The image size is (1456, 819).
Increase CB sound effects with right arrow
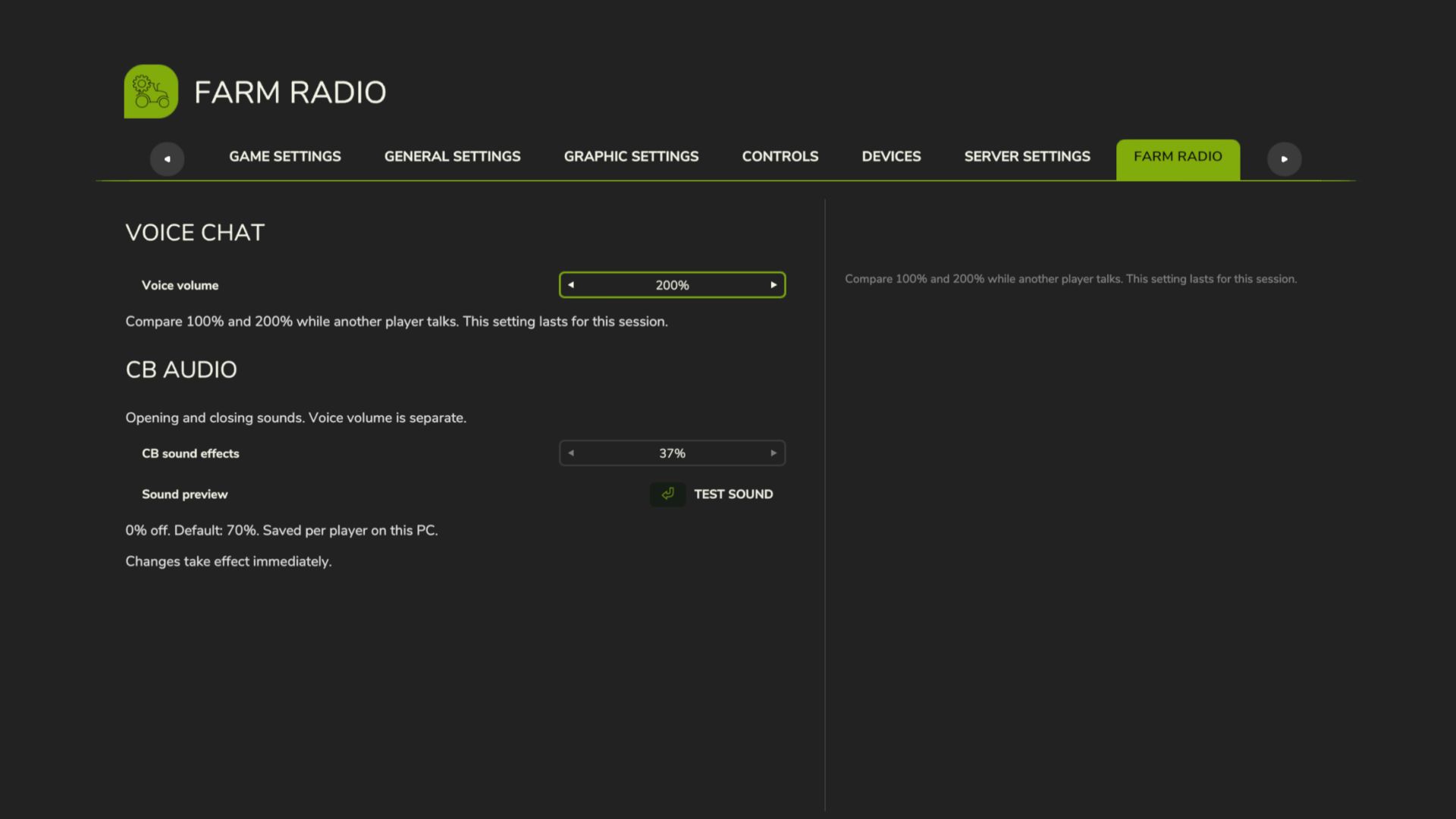coord(773,453)
